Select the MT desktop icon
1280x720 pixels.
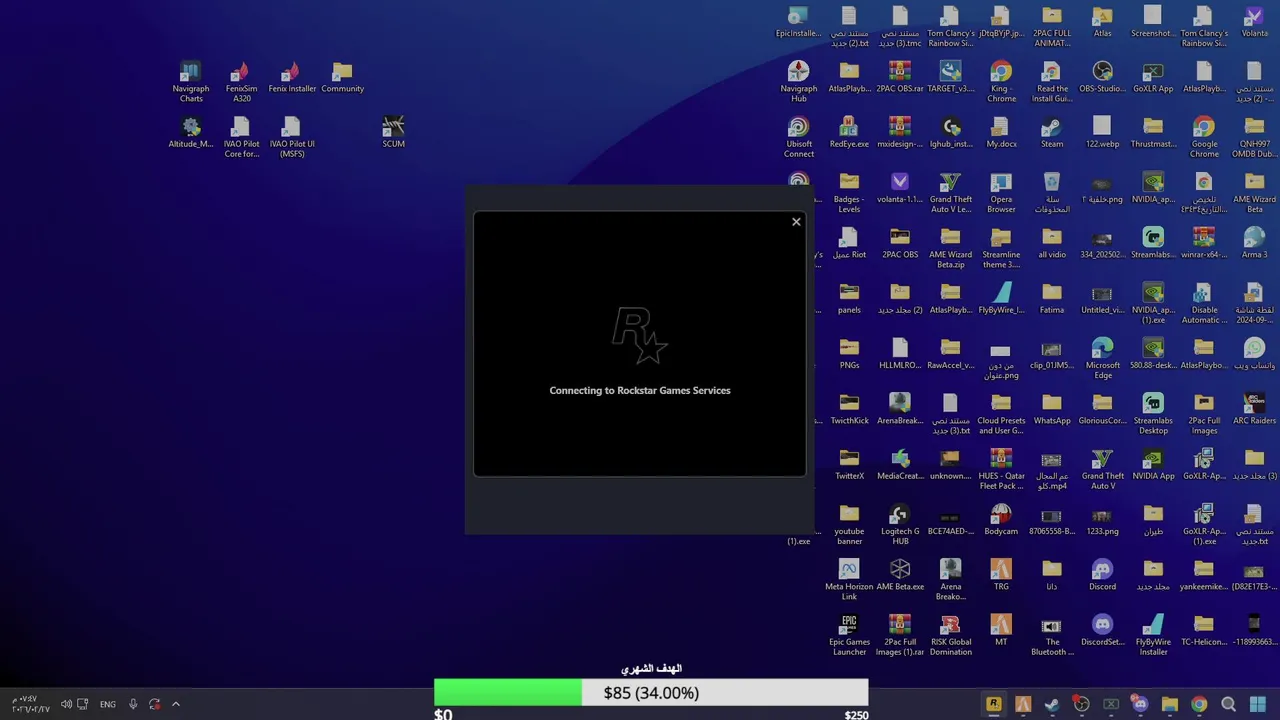coord(1001,631)
